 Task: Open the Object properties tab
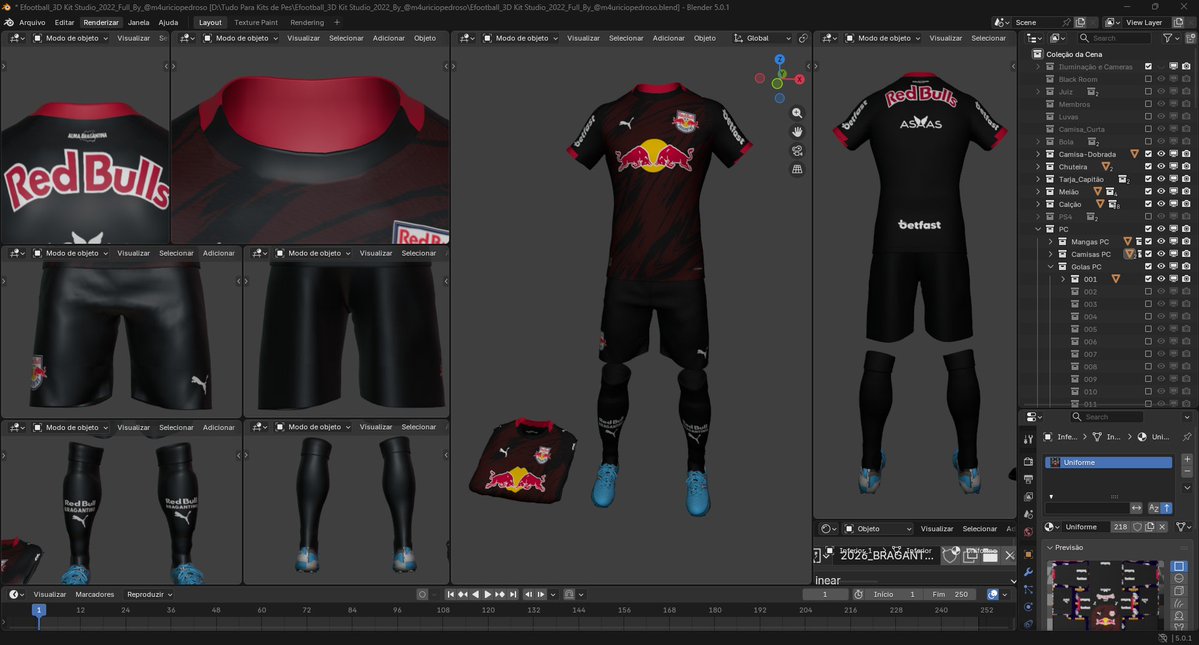[x=1028, y=554]
